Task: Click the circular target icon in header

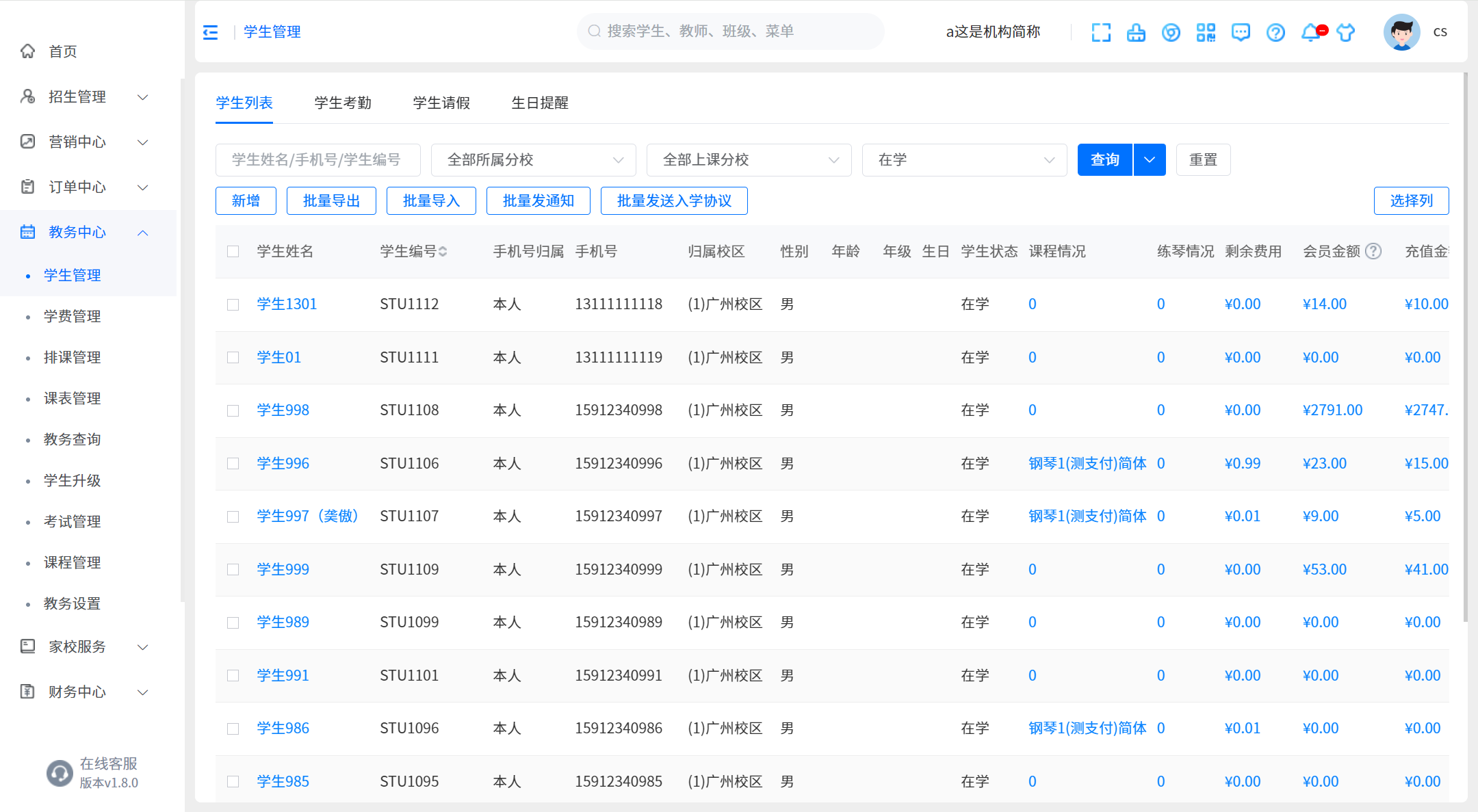Action: [1171, 32]
